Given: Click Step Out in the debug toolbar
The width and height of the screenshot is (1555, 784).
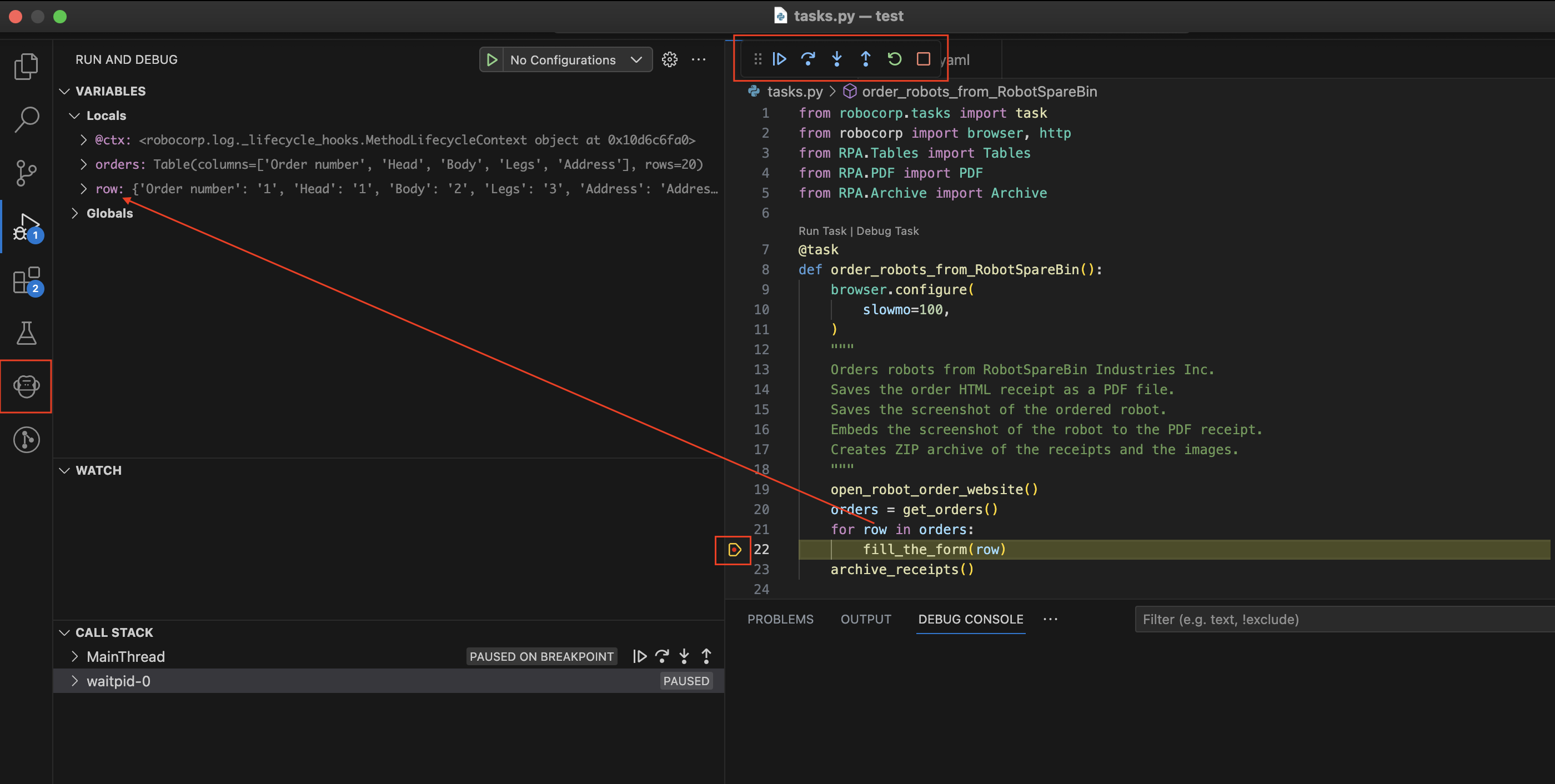Looking at the screenshot, I should tap(866, 59).
